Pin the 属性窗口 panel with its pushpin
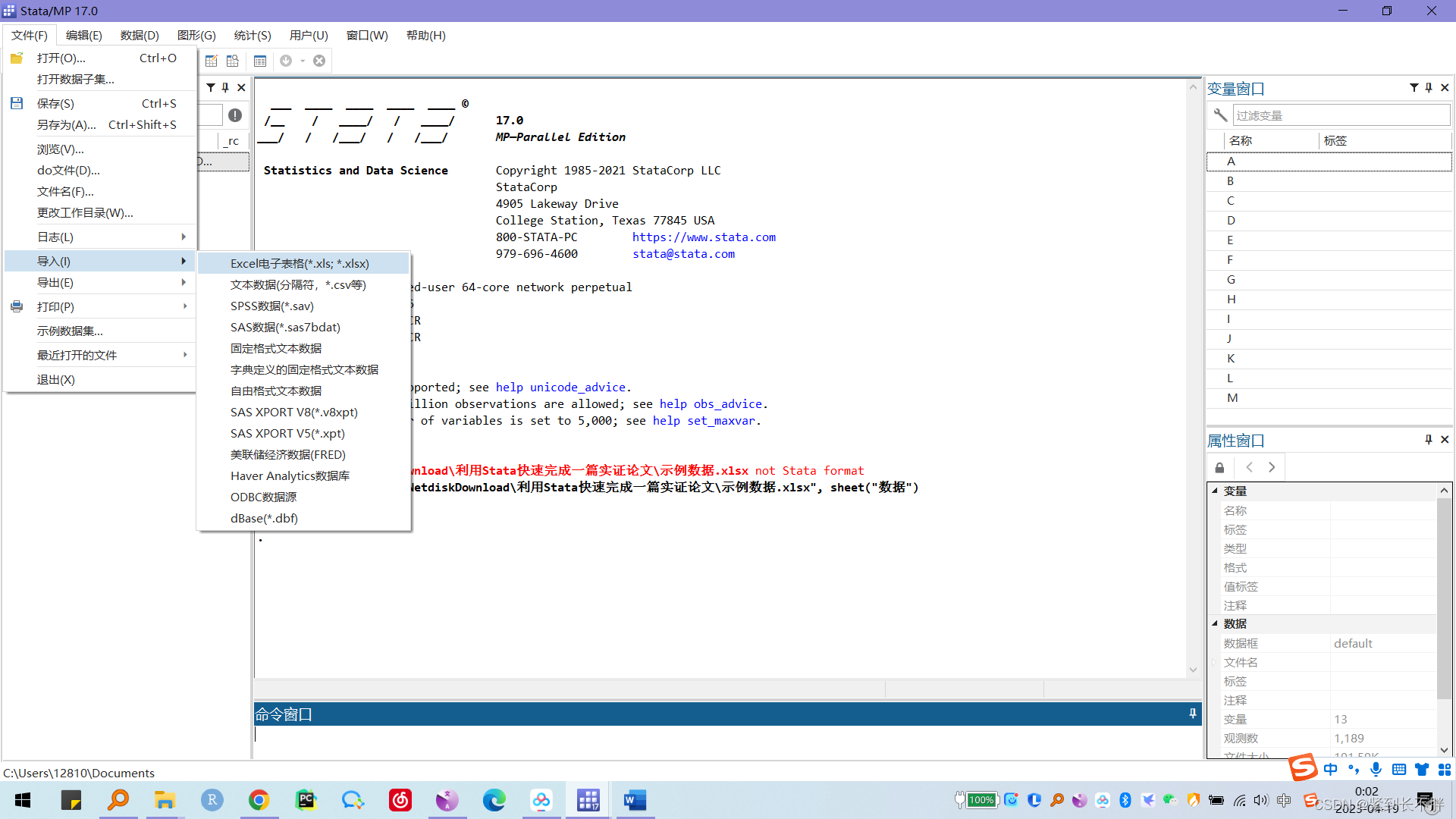The image size is (1456, 819). click(1429, 440)
